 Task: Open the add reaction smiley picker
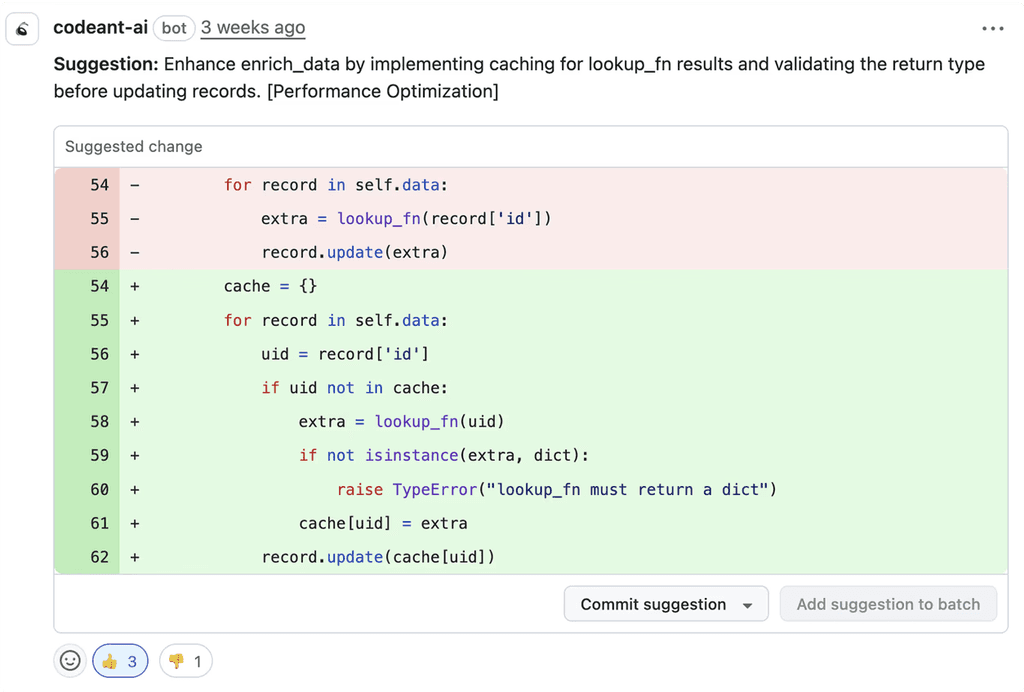(x=70, y=661)
